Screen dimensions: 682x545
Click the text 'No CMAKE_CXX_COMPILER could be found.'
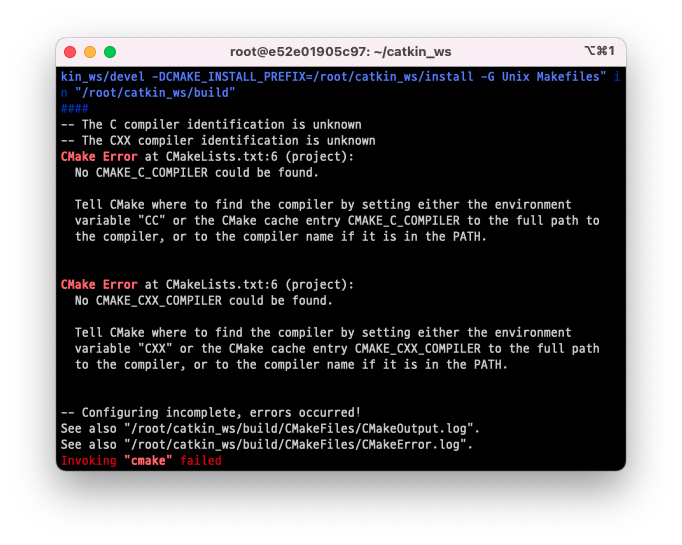[204, 301]
